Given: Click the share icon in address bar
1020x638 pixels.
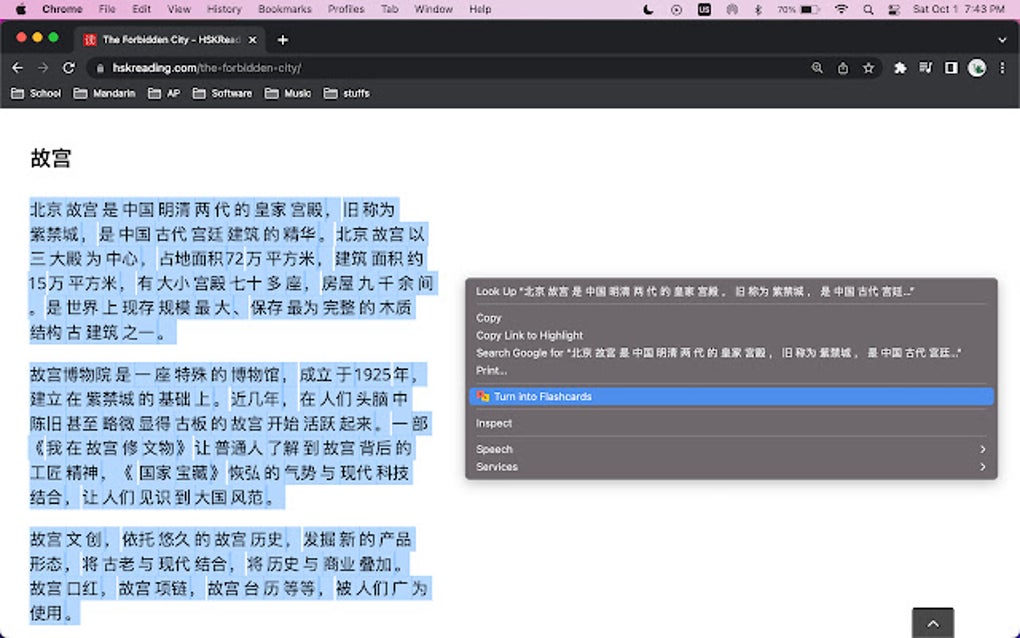Looking at the screenshot, I should (x=843, y=68).
